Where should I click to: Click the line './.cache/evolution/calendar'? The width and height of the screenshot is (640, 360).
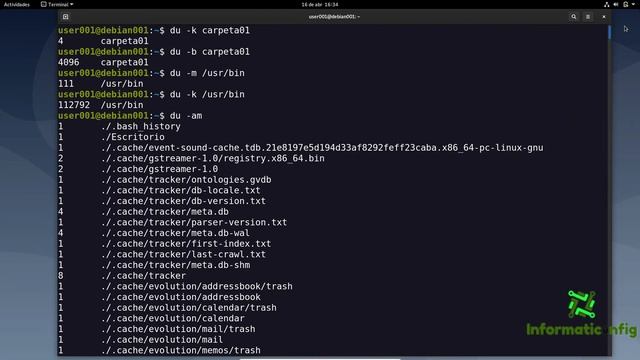coord(173,318)
